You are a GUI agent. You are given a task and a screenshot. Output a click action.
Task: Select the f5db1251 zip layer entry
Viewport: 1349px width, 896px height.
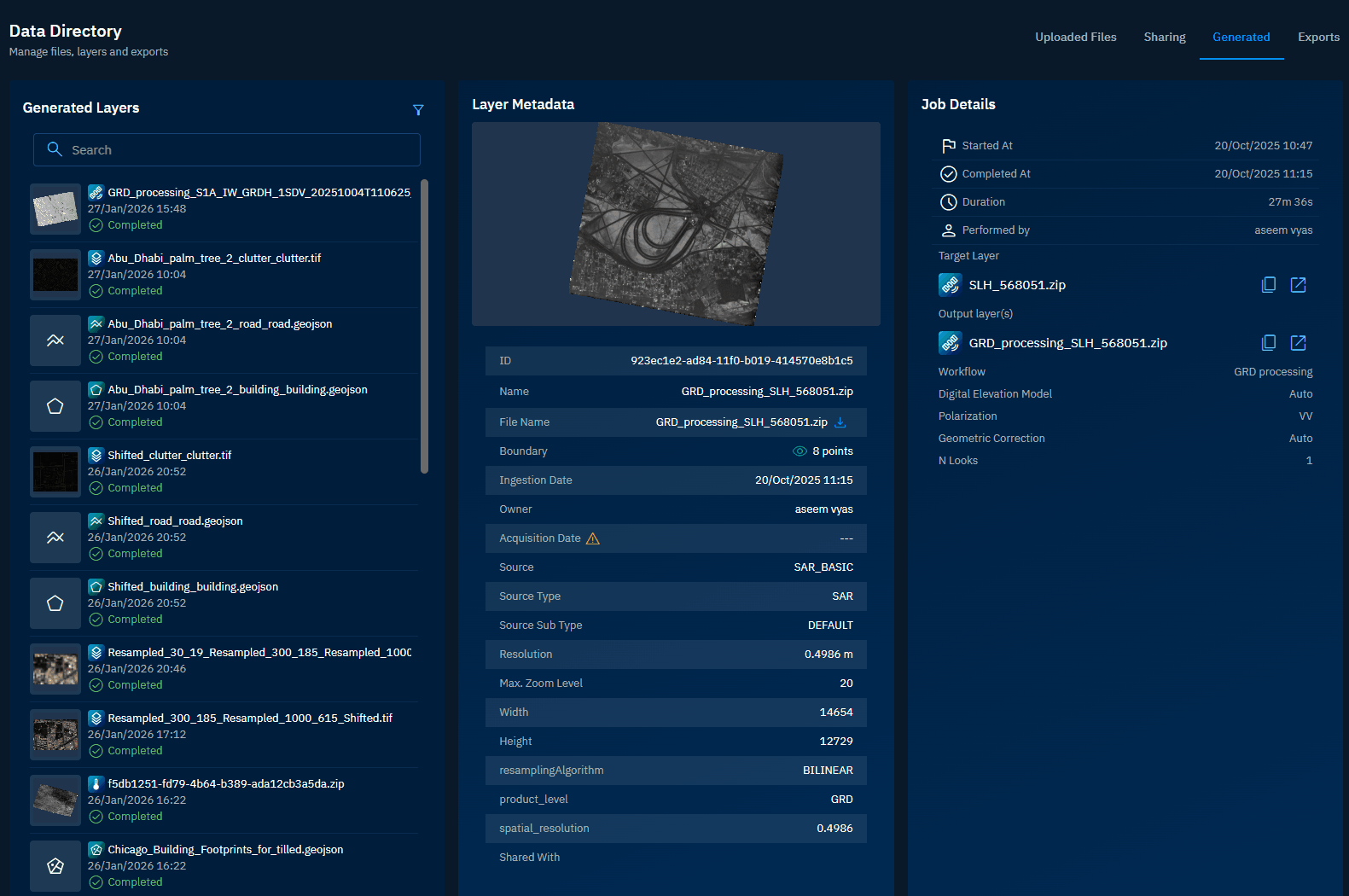(225, 784)
